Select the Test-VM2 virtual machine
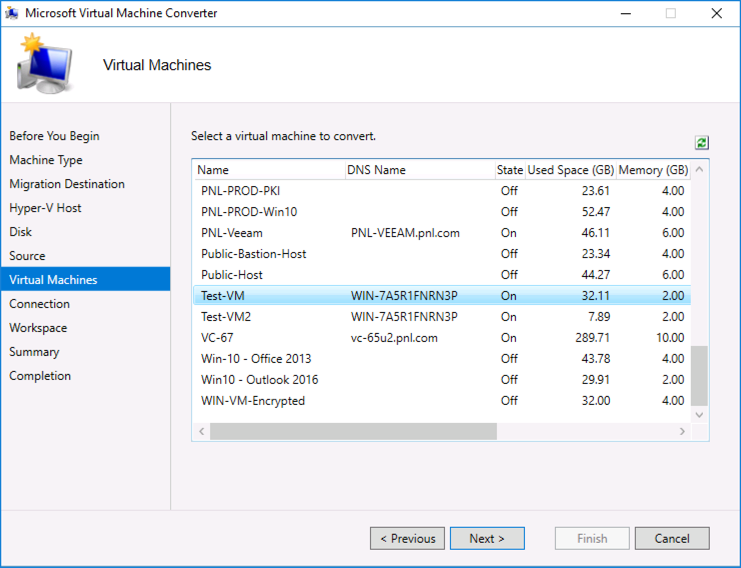741x568 pixels. (x=442, y=317)
